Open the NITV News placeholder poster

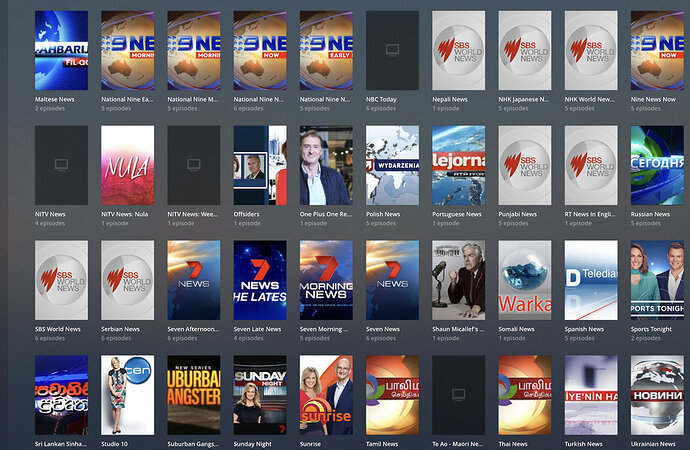click(x=61, y=165)
